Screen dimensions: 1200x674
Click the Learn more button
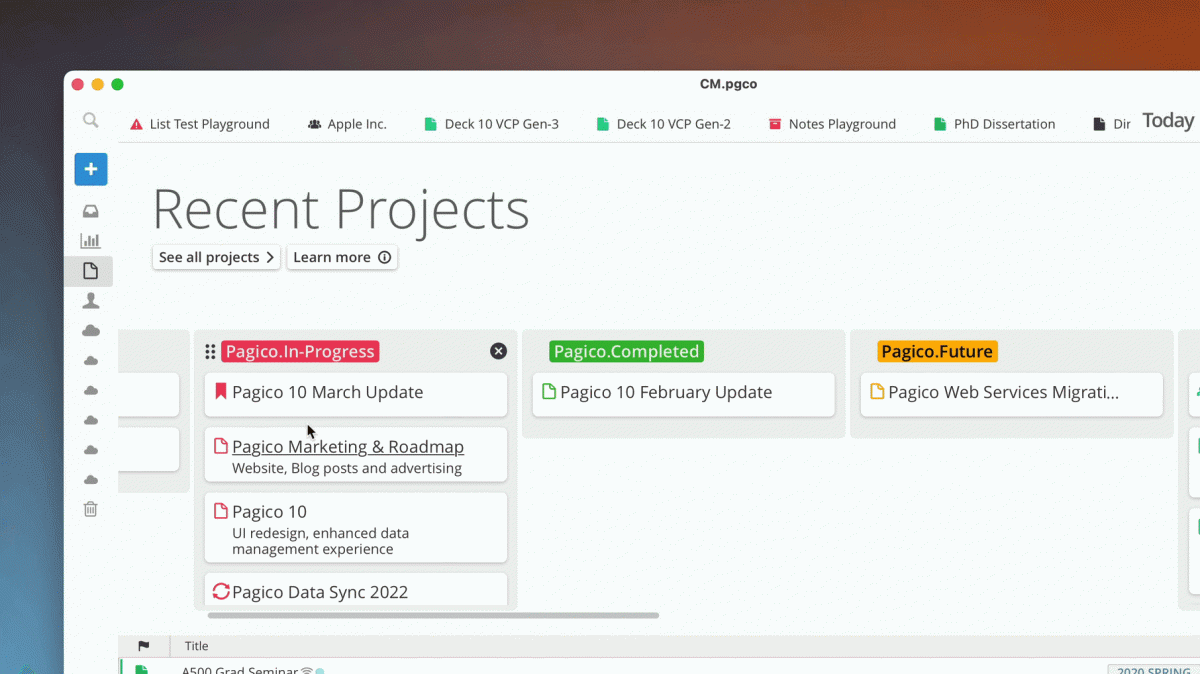[x=342, y=257]
